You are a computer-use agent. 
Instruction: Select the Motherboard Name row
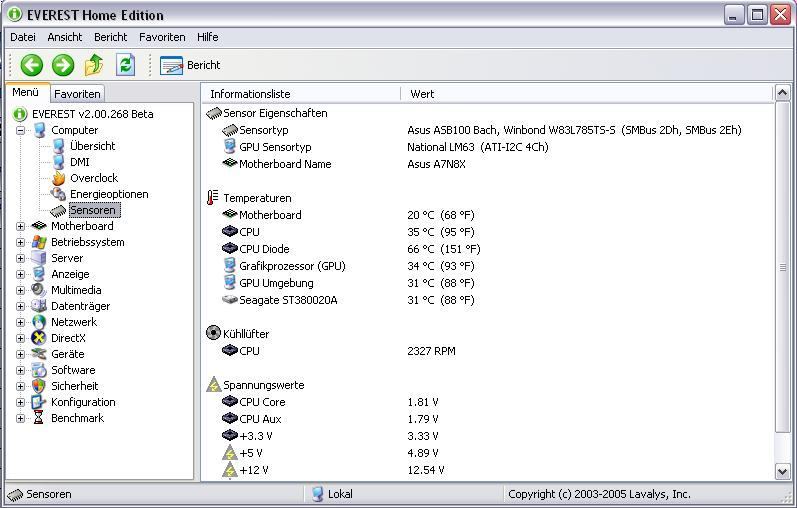click(x=488, y=164)
